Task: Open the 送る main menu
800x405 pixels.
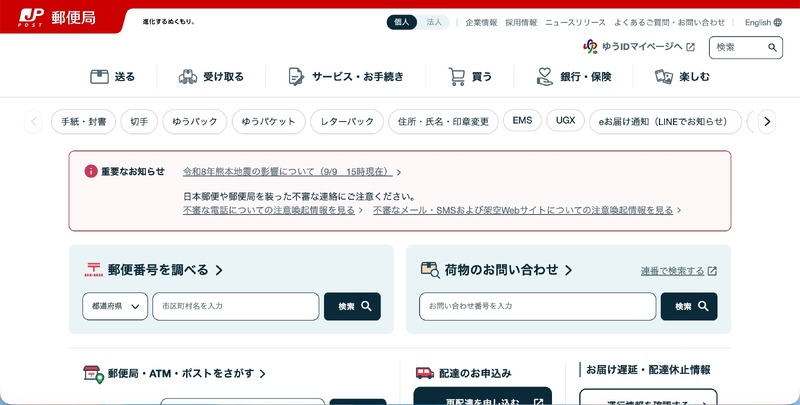Action: (112, 77)
